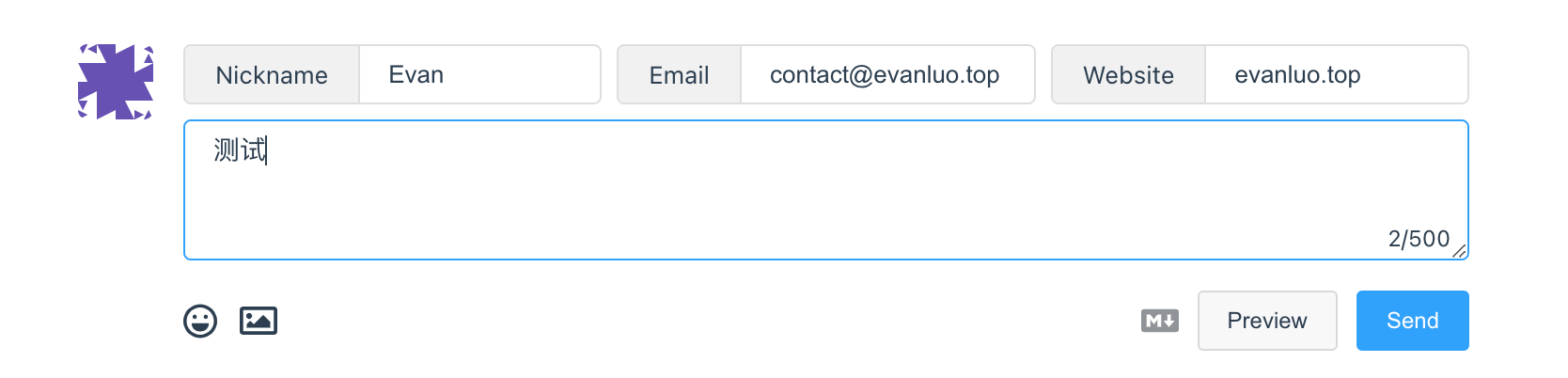
Task: Click the Nickname label
Action: (x=272, y=75)
